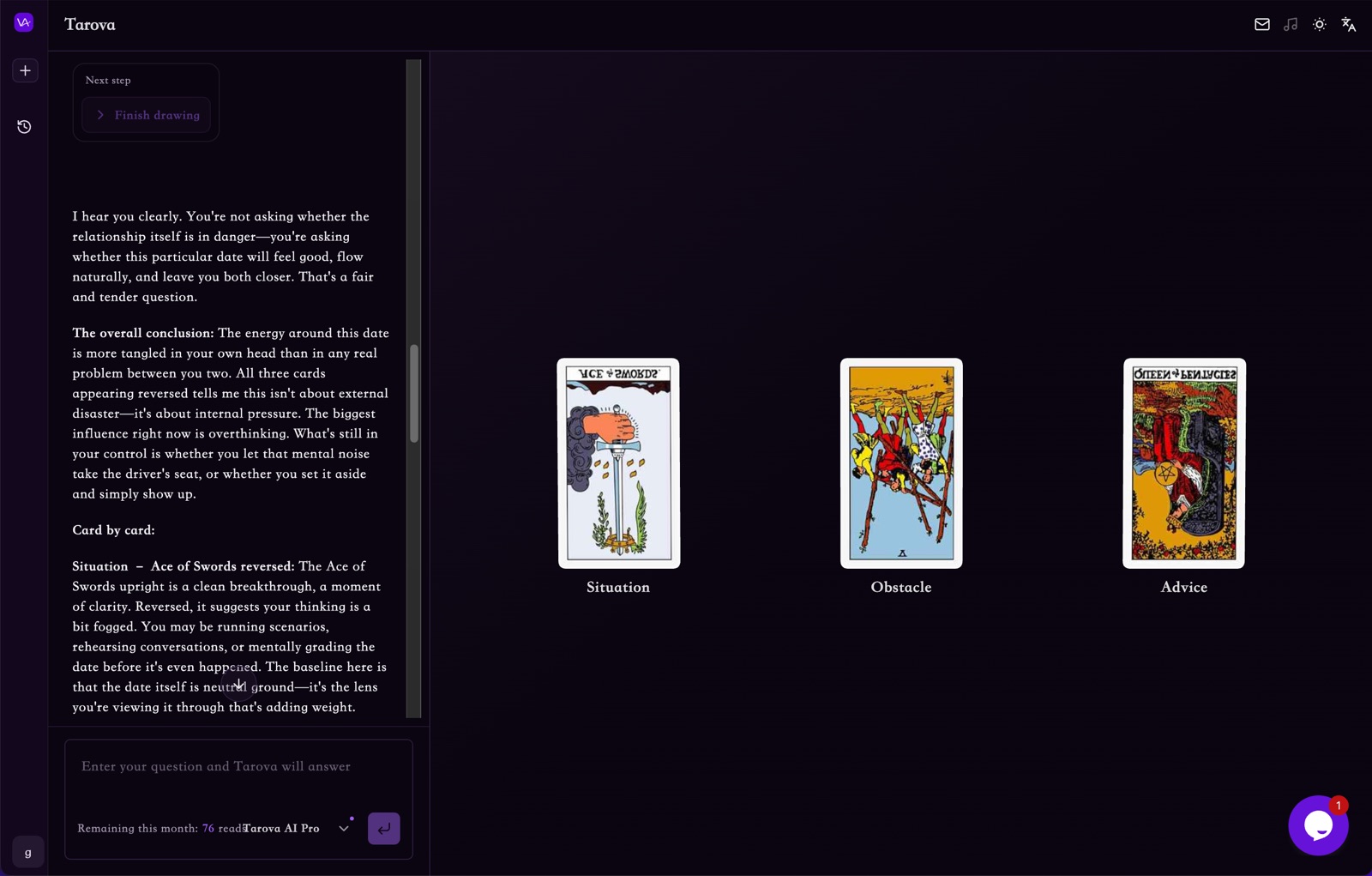Switch light/dark theme sun icon
This screenshot has height=876, width=1372.
point(1320,25)
